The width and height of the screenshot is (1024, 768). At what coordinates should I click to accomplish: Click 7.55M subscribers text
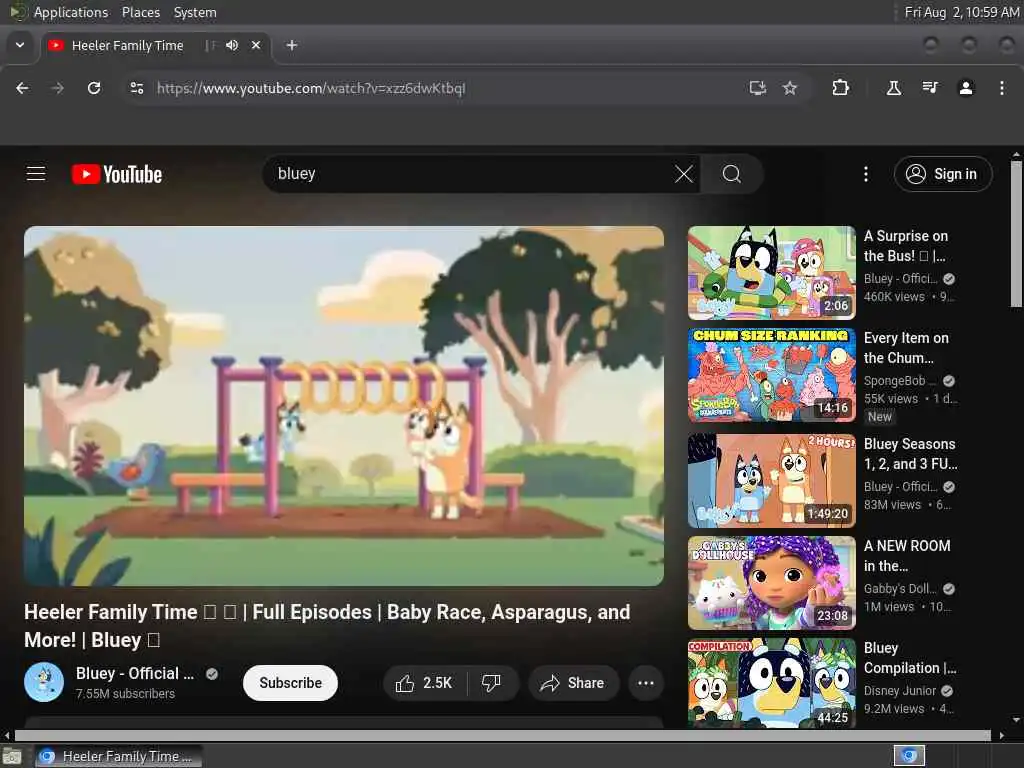click(x=125, y=694)
